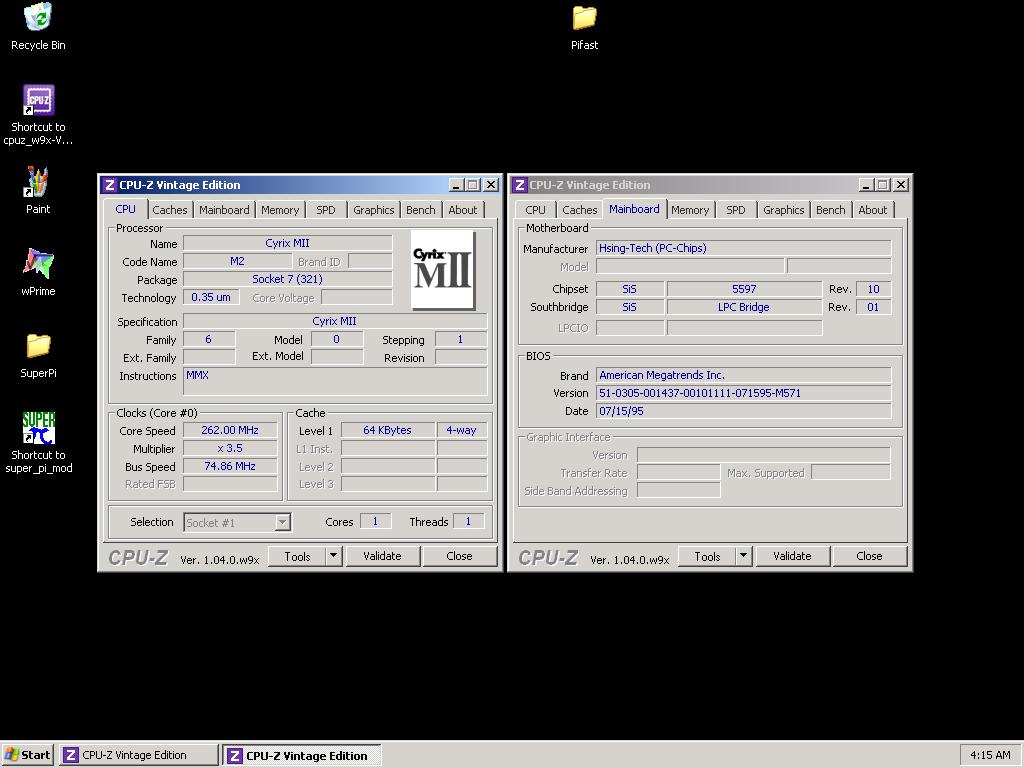Click the Multiplier value x 3.5
The height and width of the screenshot is (768, 1024).
(230, 448)
